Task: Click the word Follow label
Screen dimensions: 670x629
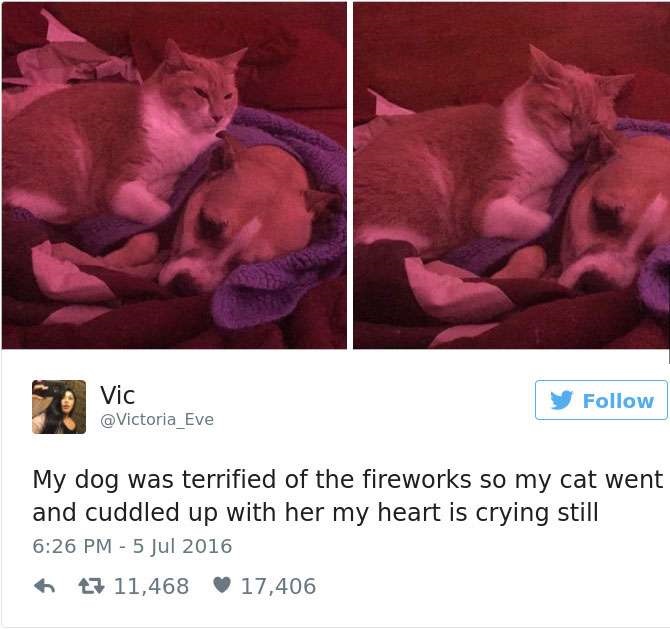Action: click(x=618, y=401)
